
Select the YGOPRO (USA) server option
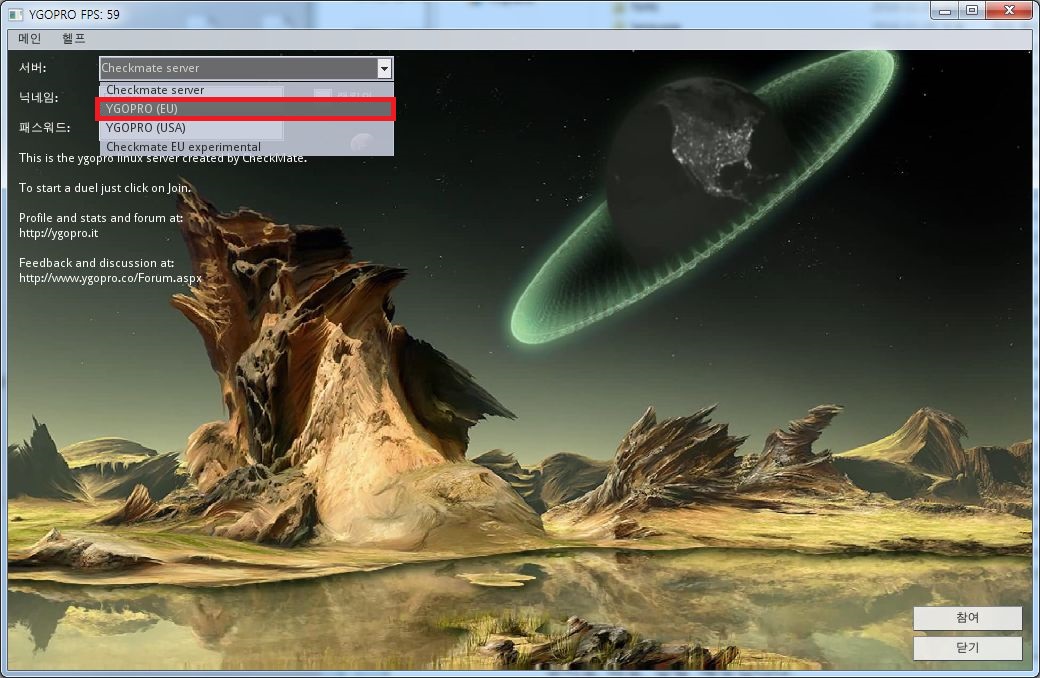(x=246, y=128)
